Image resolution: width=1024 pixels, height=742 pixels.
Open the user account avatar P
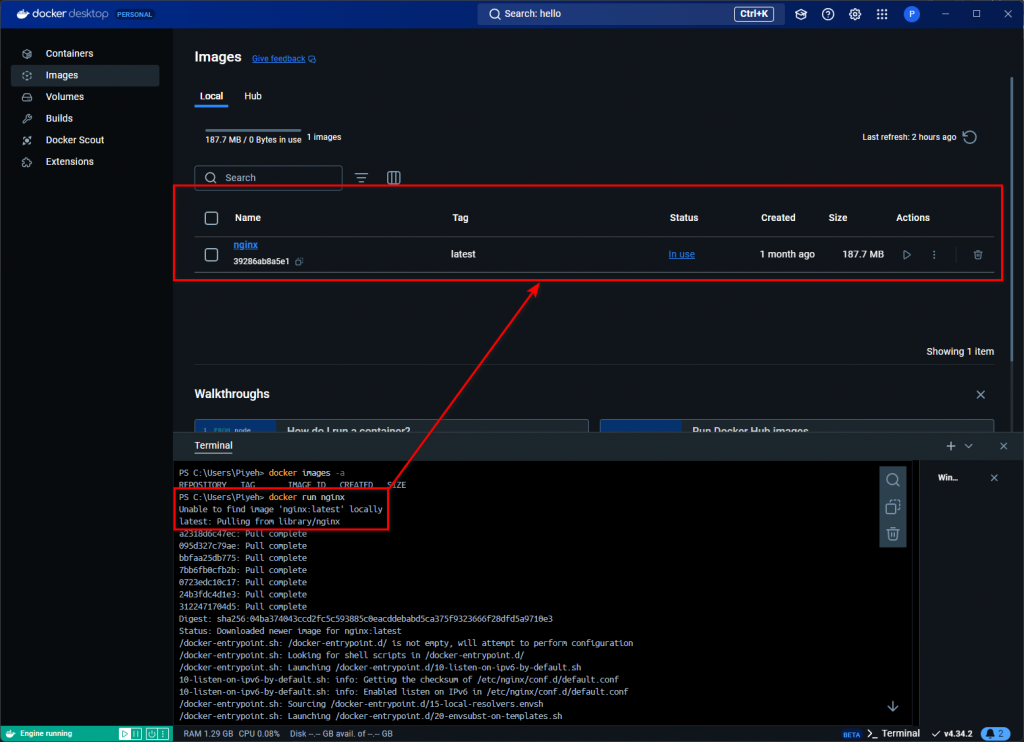point(912,14)
